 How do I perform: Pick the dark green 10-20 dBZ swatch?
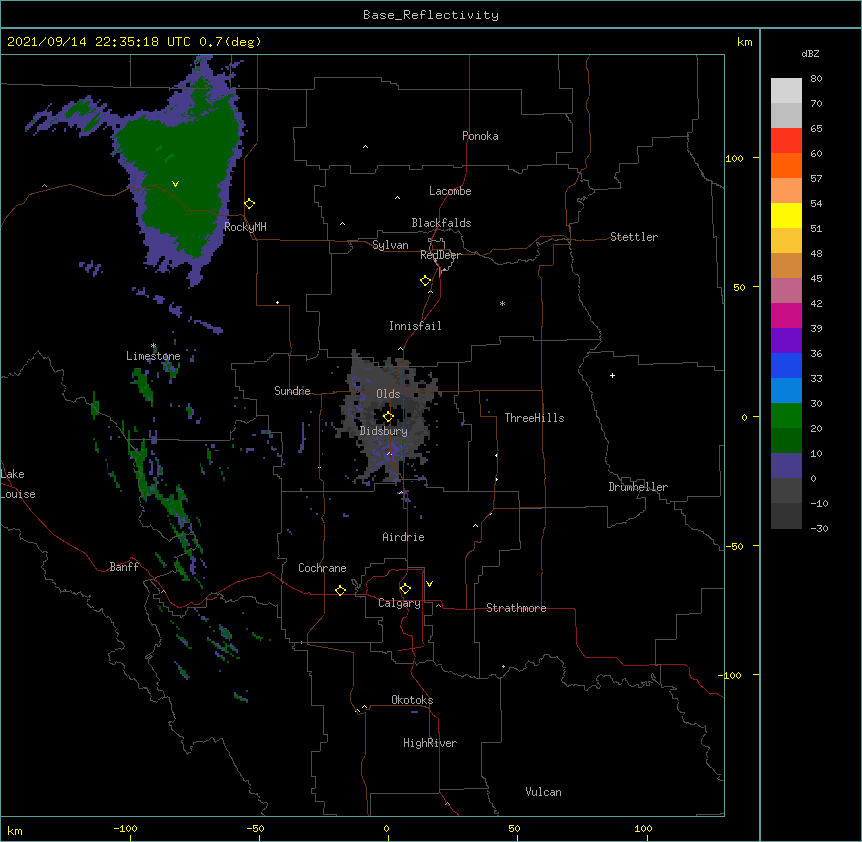click(x=786, y=440)
